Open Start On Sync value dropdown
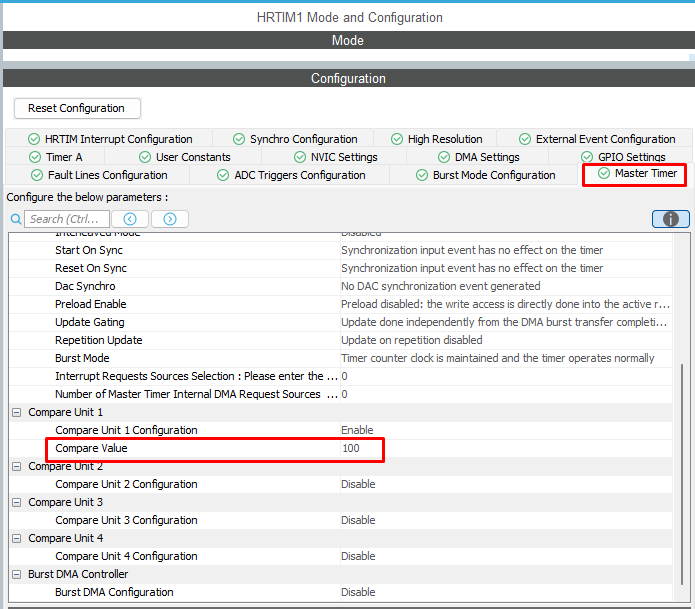Image resolution: width=695 pixels, height=609 pixels. 506,250
